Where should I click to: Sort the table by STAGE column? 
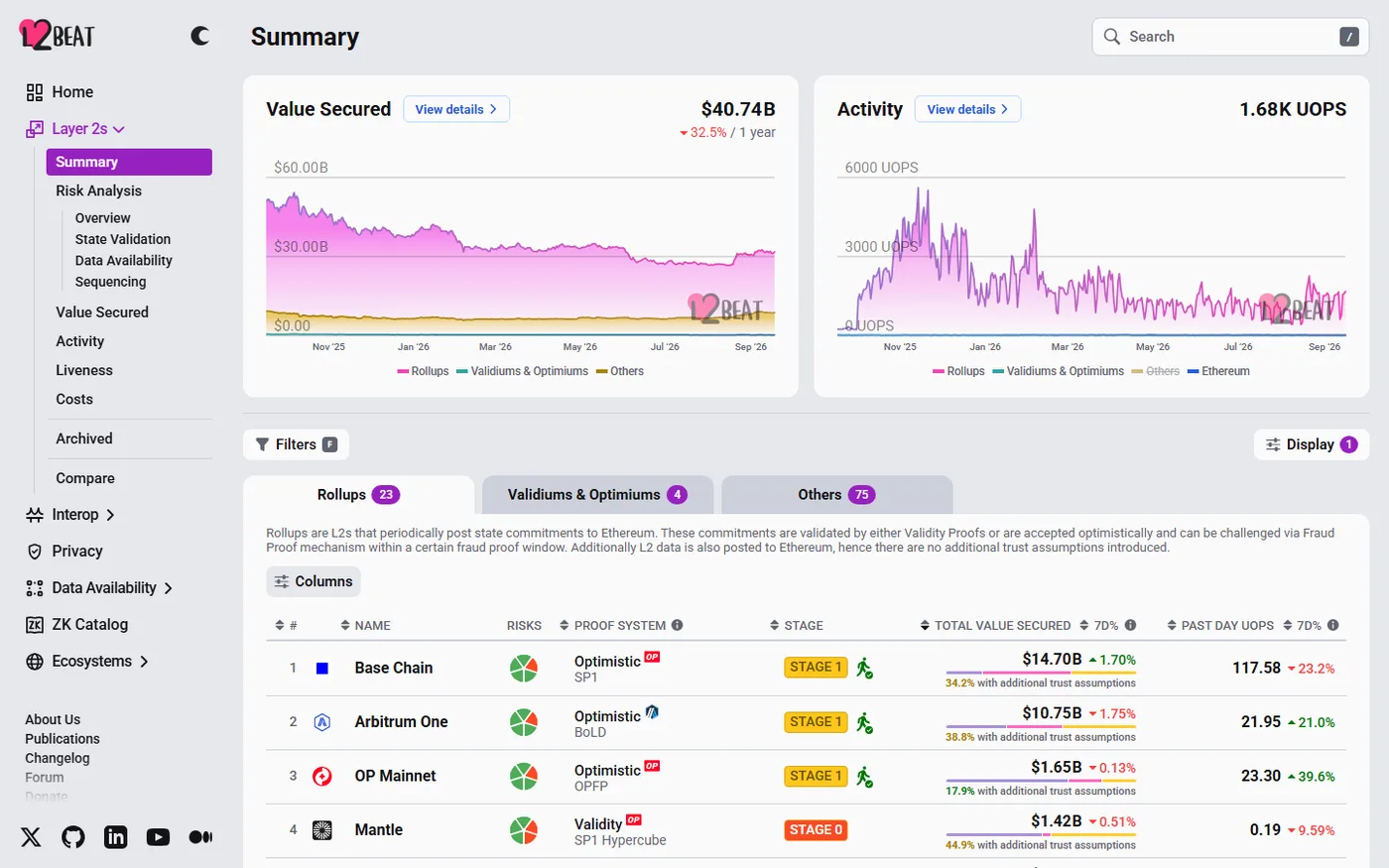(797, 625)
